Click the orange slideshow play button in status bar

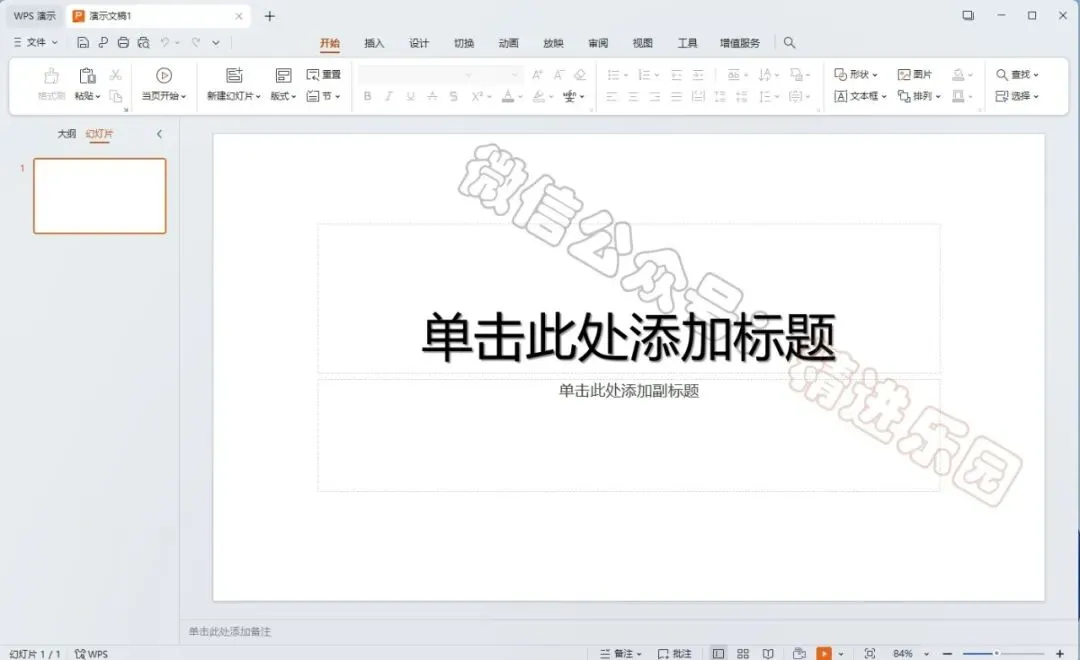[824, 654]
